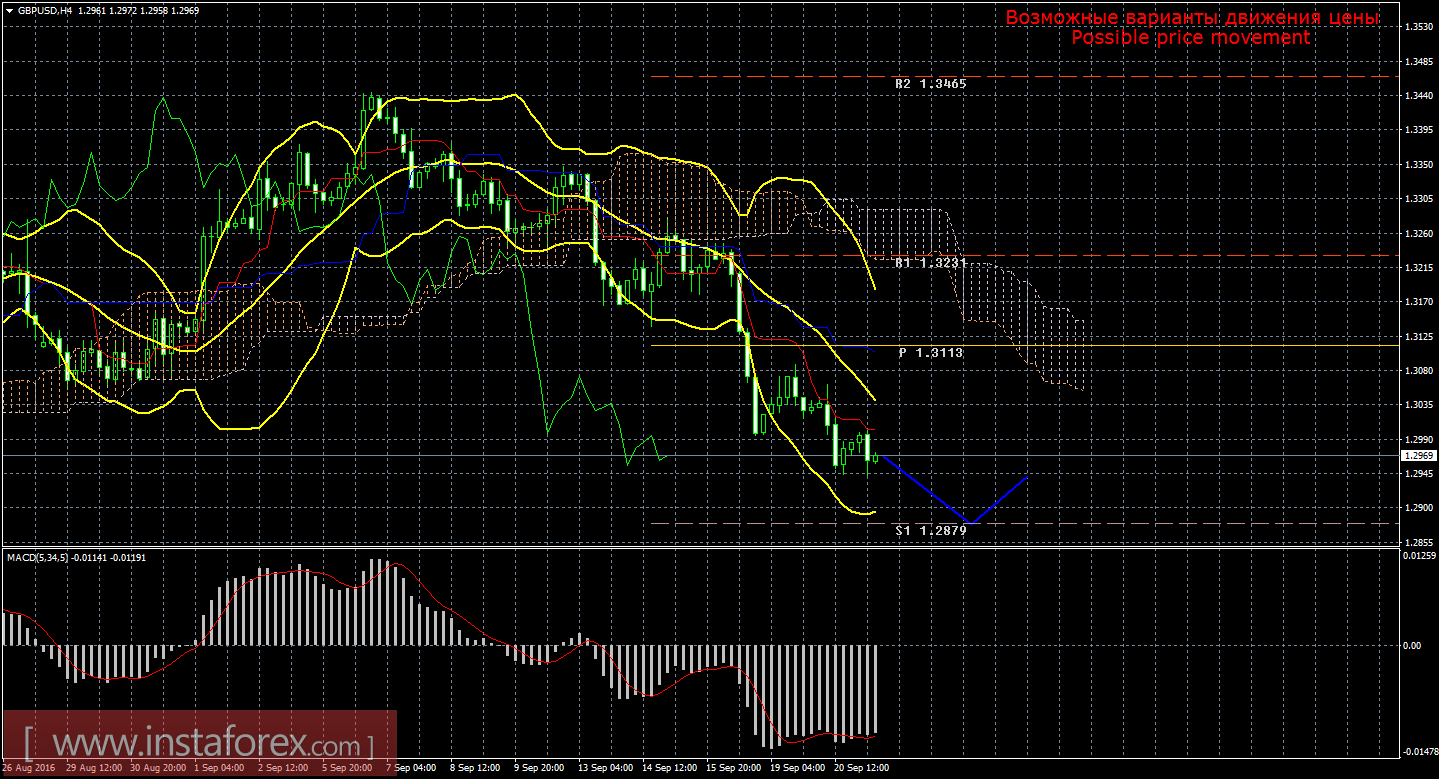Click the 'Possible price movement' caption
This screenshot has height=779, width=1439.
(1190, 38)
